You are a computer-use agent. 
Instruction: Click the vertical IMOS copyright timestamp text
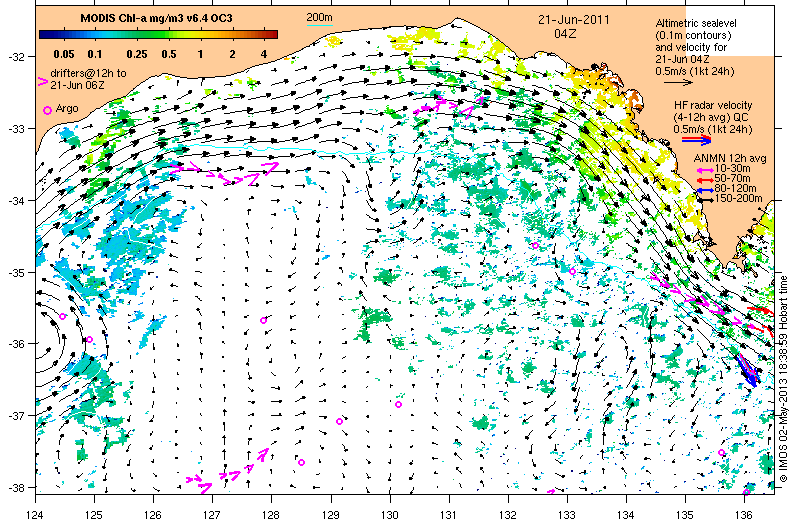tap(784, 379)
